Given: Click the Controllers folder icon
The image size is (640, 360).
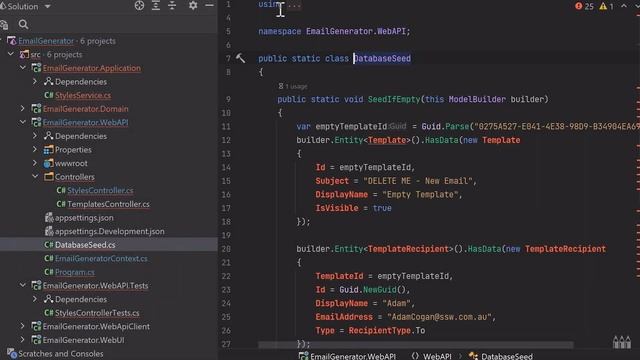Looking at the screenshot, I should tap(49, 176).
